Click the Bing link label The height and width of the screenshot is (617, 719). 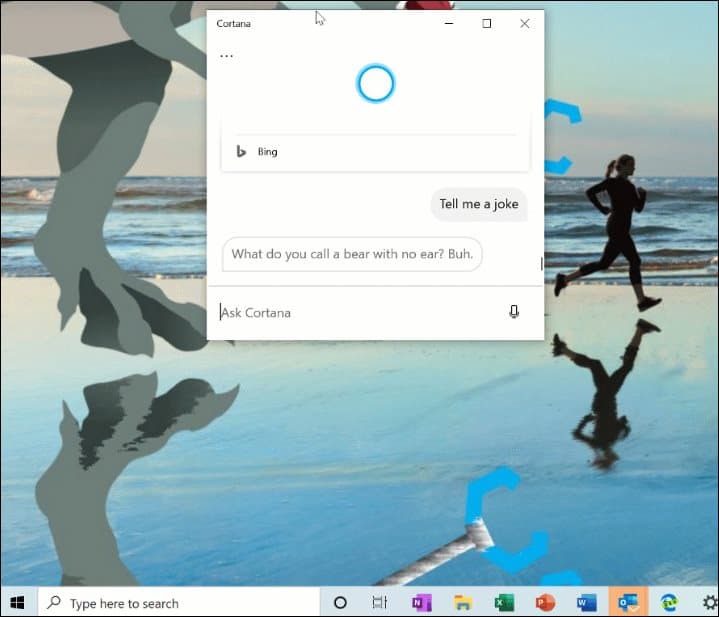coord(267,152)
